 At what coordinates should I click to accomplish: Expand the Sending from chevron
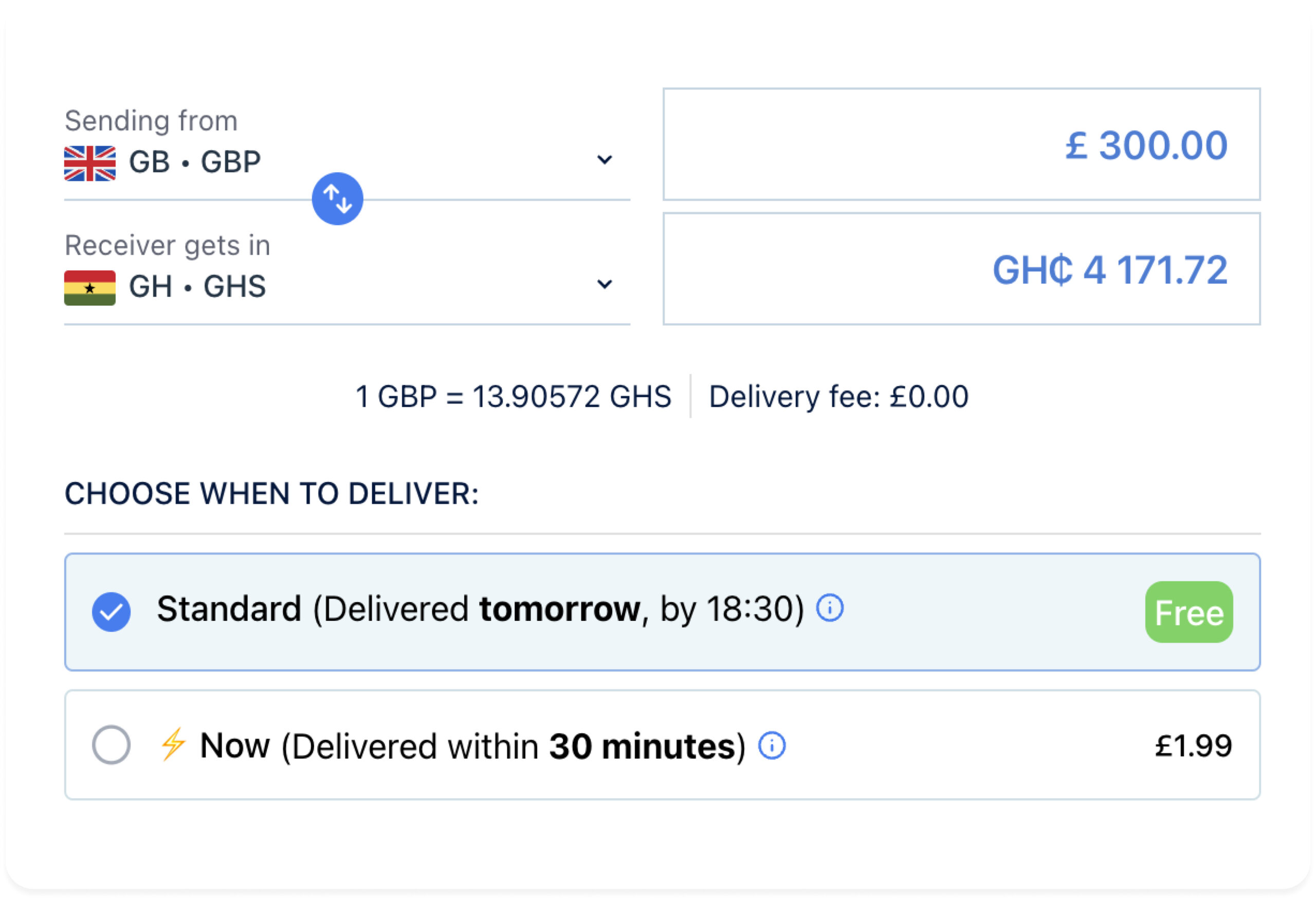[605, 160]
